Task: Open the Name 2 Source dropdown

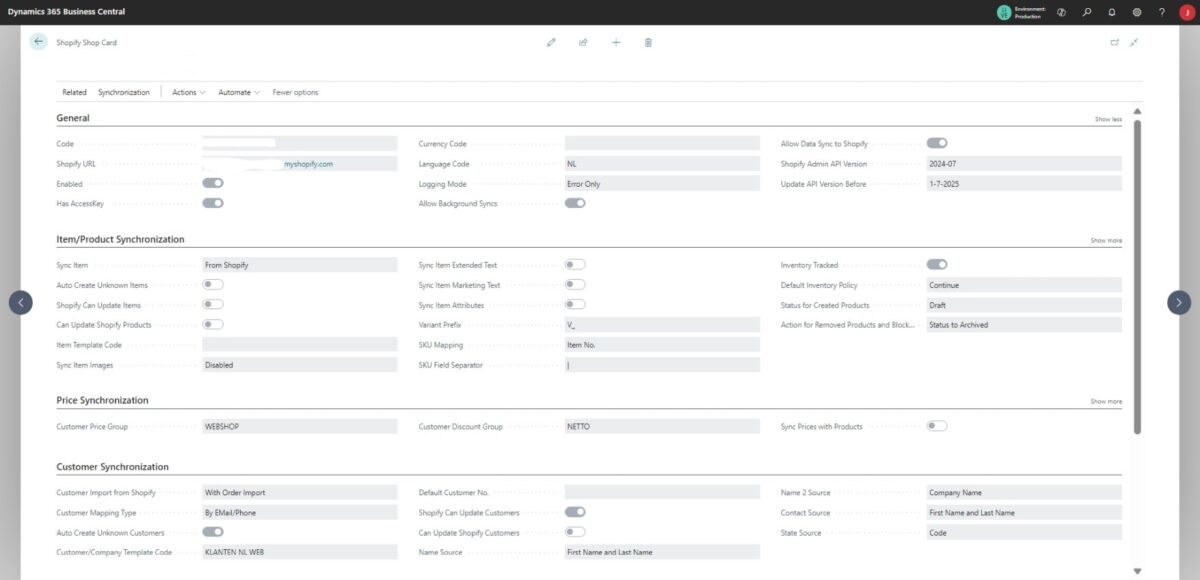Action: [1024, 492]
